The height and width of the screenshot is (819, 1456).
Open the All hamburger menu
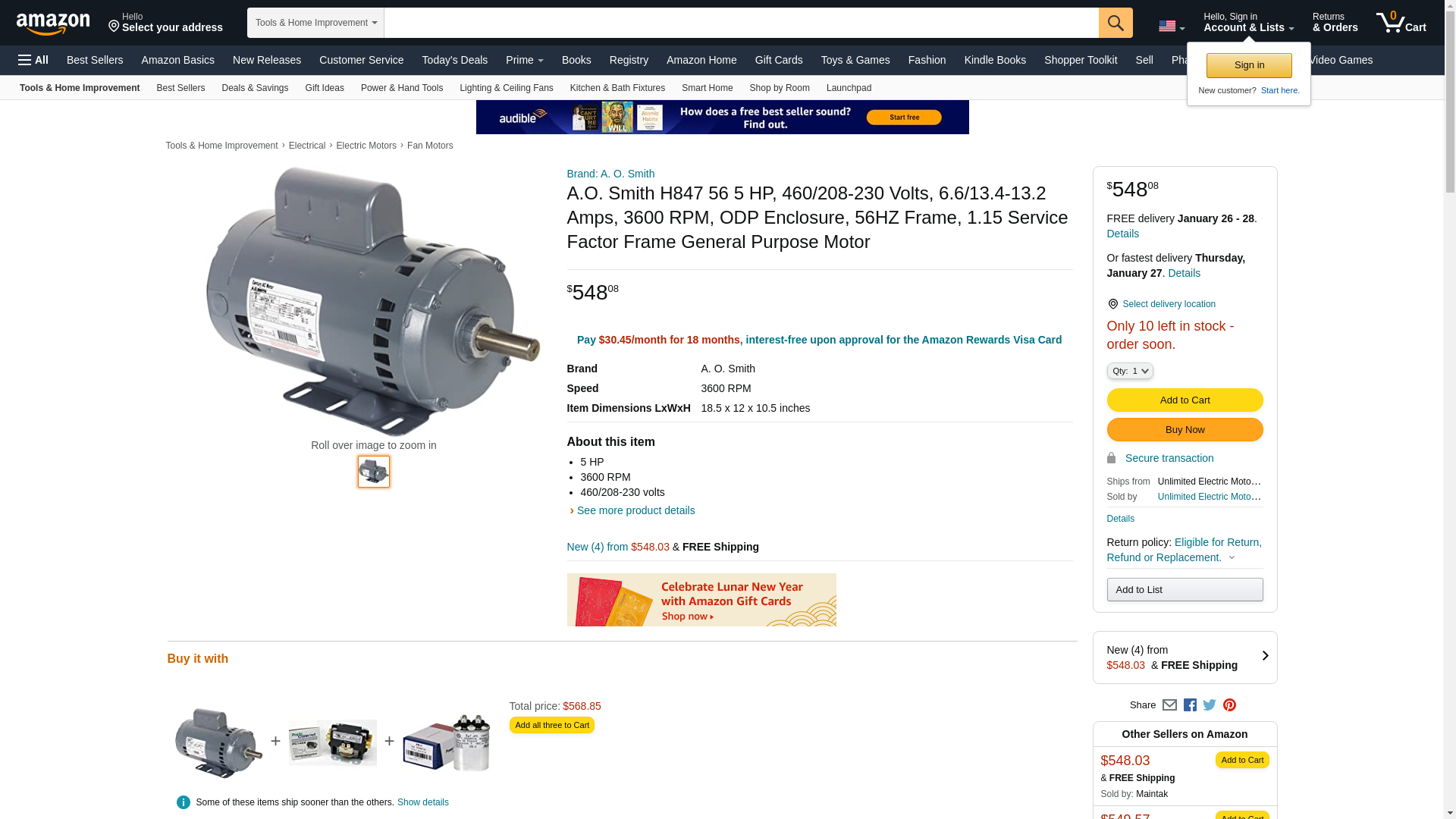point(33,60)
